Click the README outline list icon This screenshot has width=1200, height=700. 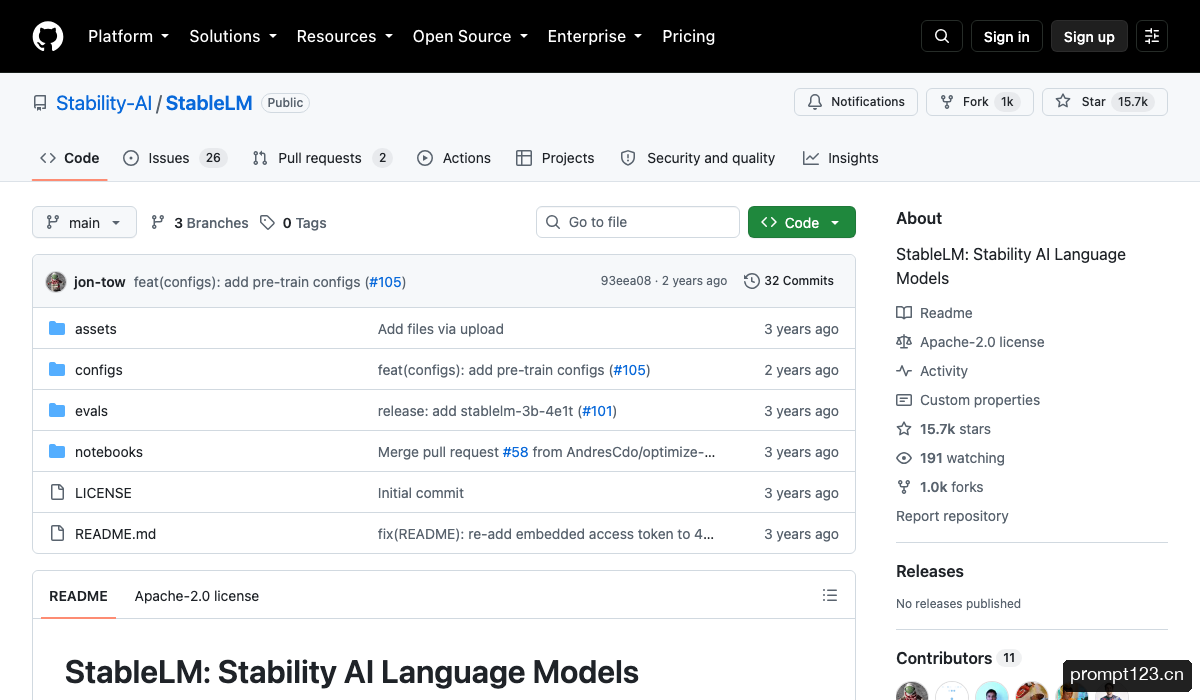pos(830,595)
